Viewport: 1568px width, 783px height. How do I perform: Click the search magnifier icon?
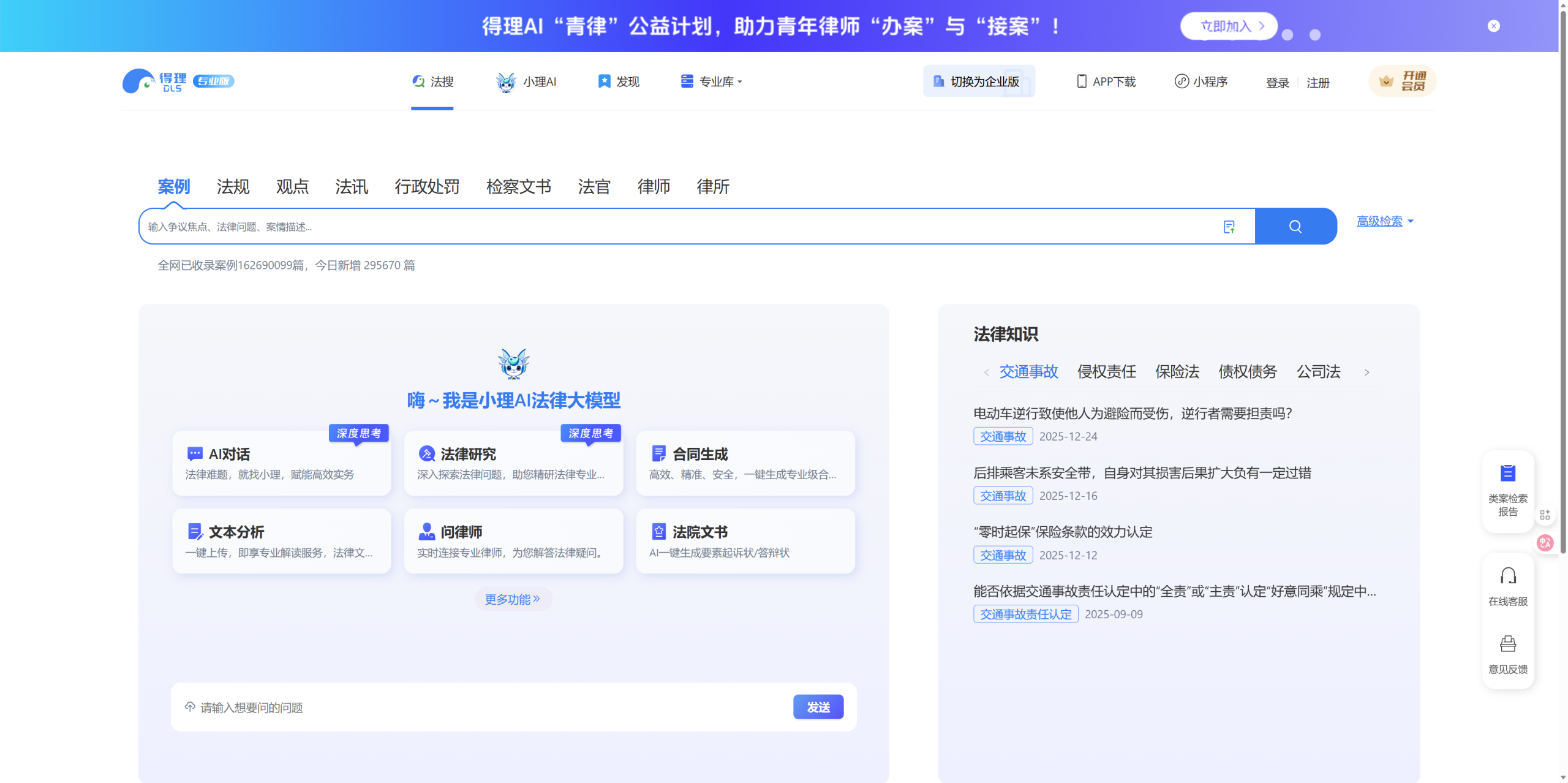pyautogui.click(x=1295, y=225)
